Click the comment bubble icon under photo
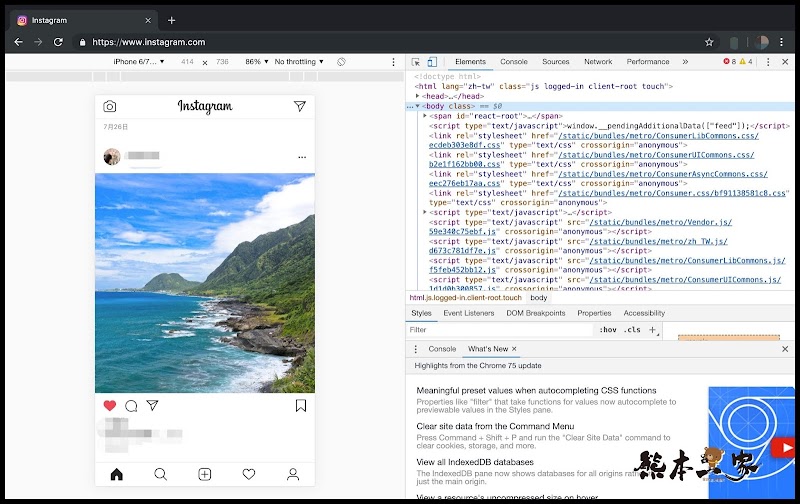Viewport: 800px width, 504px height. point(131,406)
